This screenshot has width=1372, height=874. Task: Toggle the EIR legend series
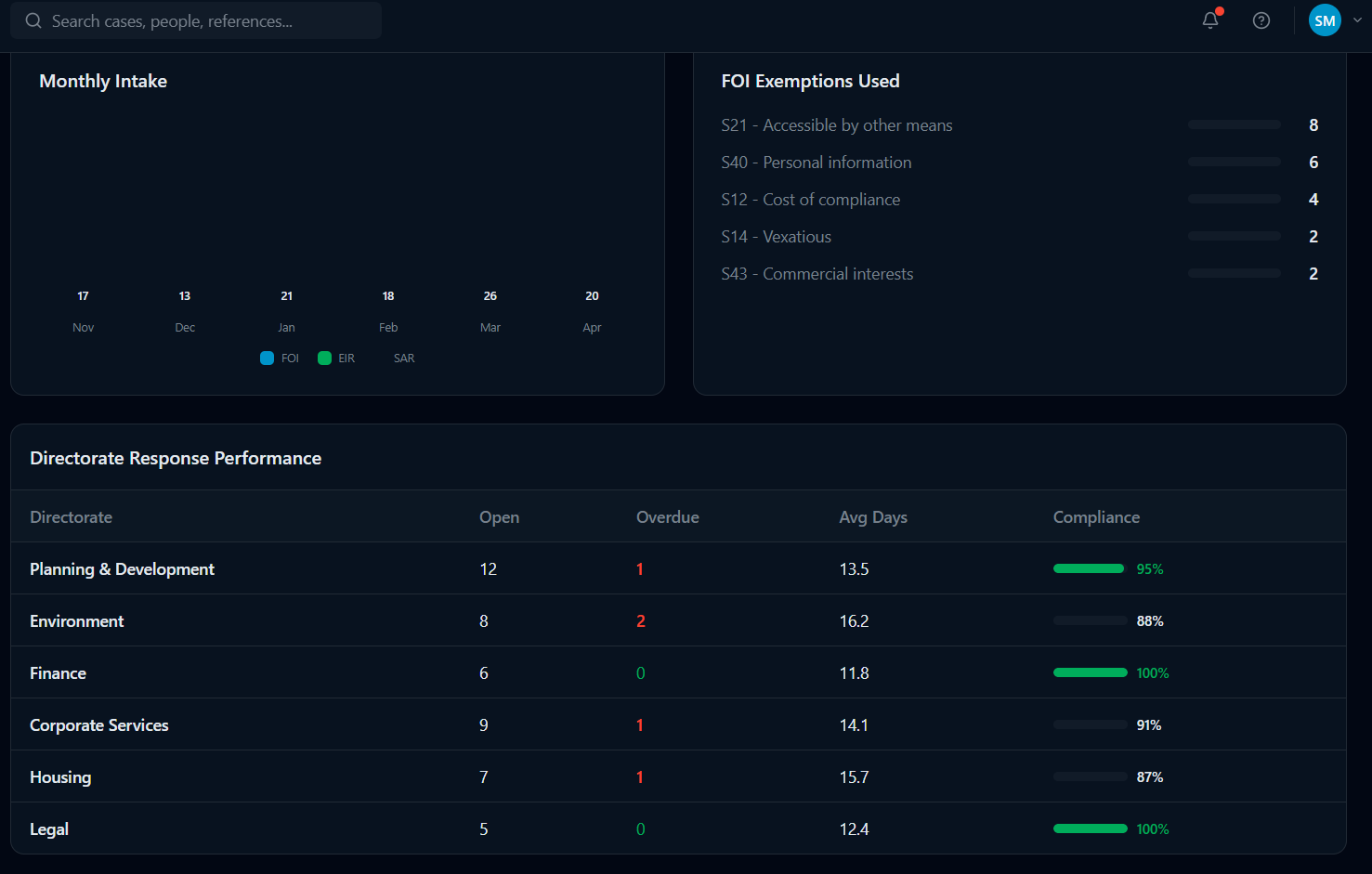coord(336,359)
